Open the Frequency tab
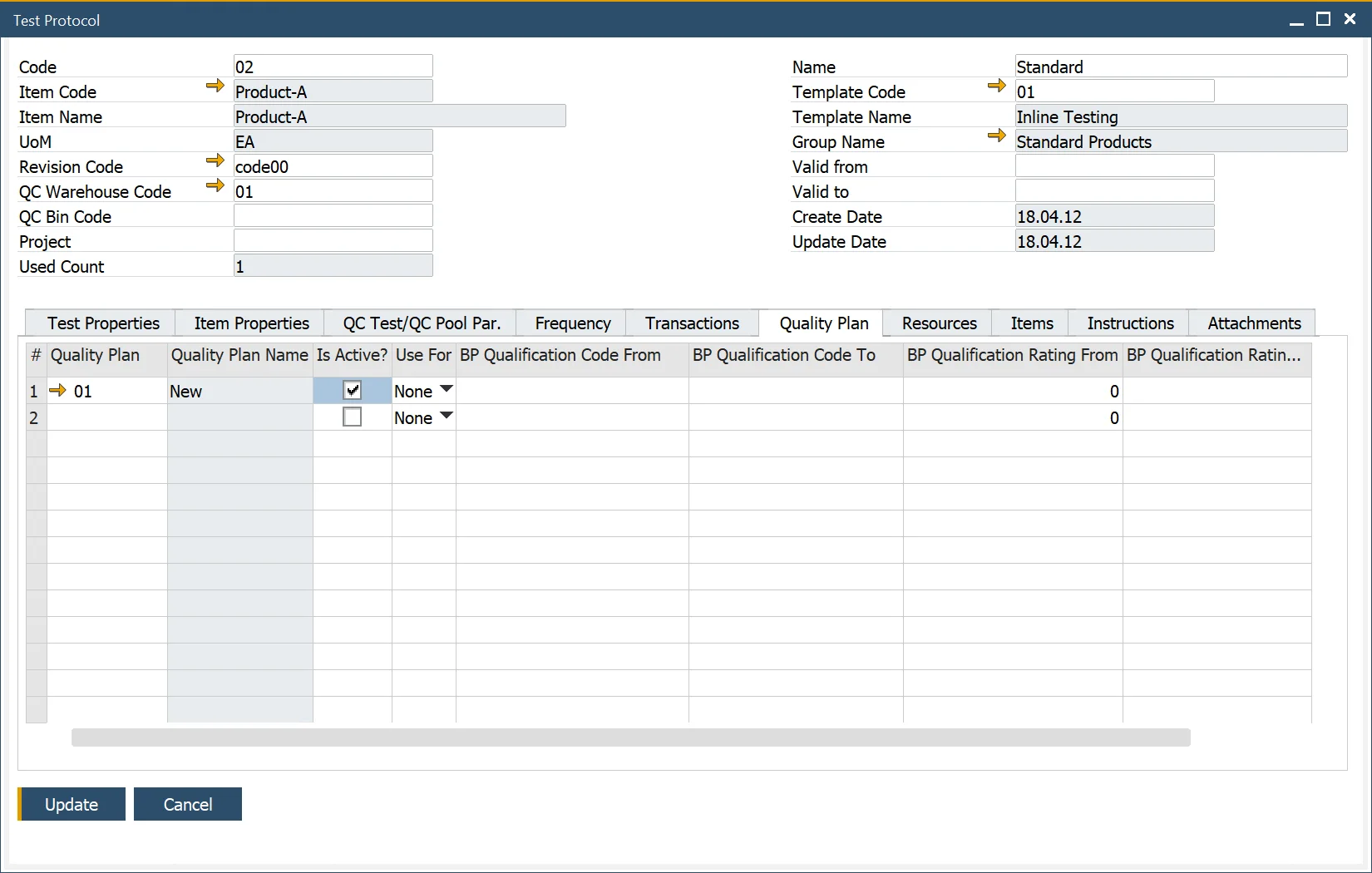 (572, 323)
